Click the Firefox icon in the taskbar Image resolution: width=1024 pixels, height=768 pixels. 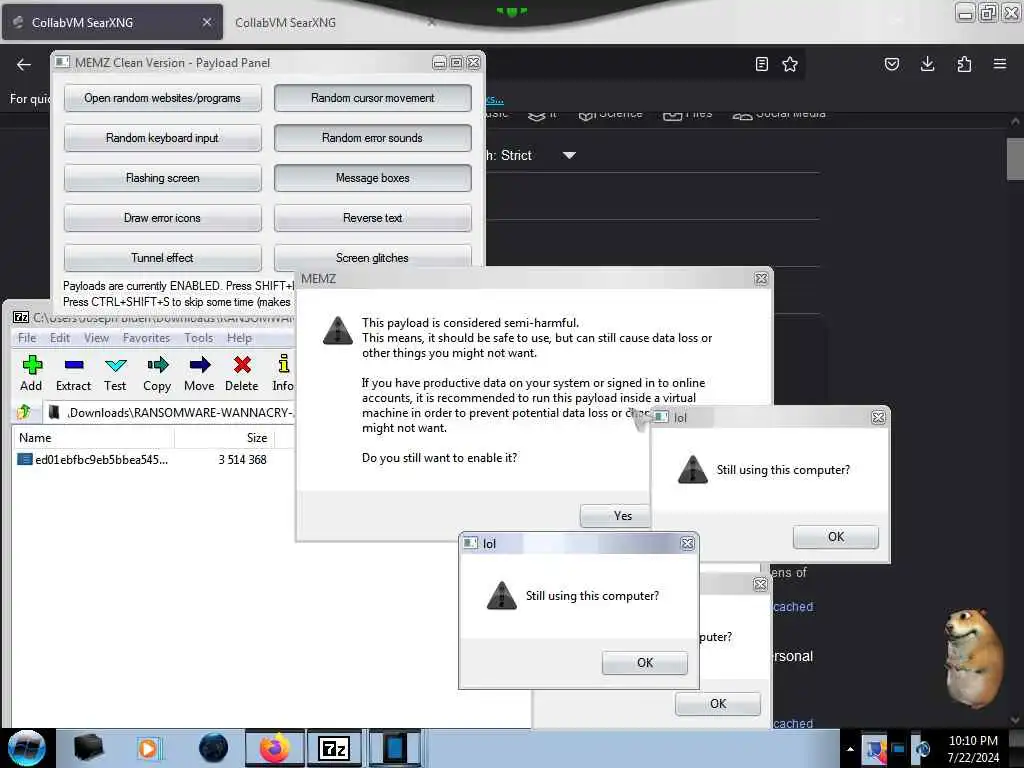point(274,748)
